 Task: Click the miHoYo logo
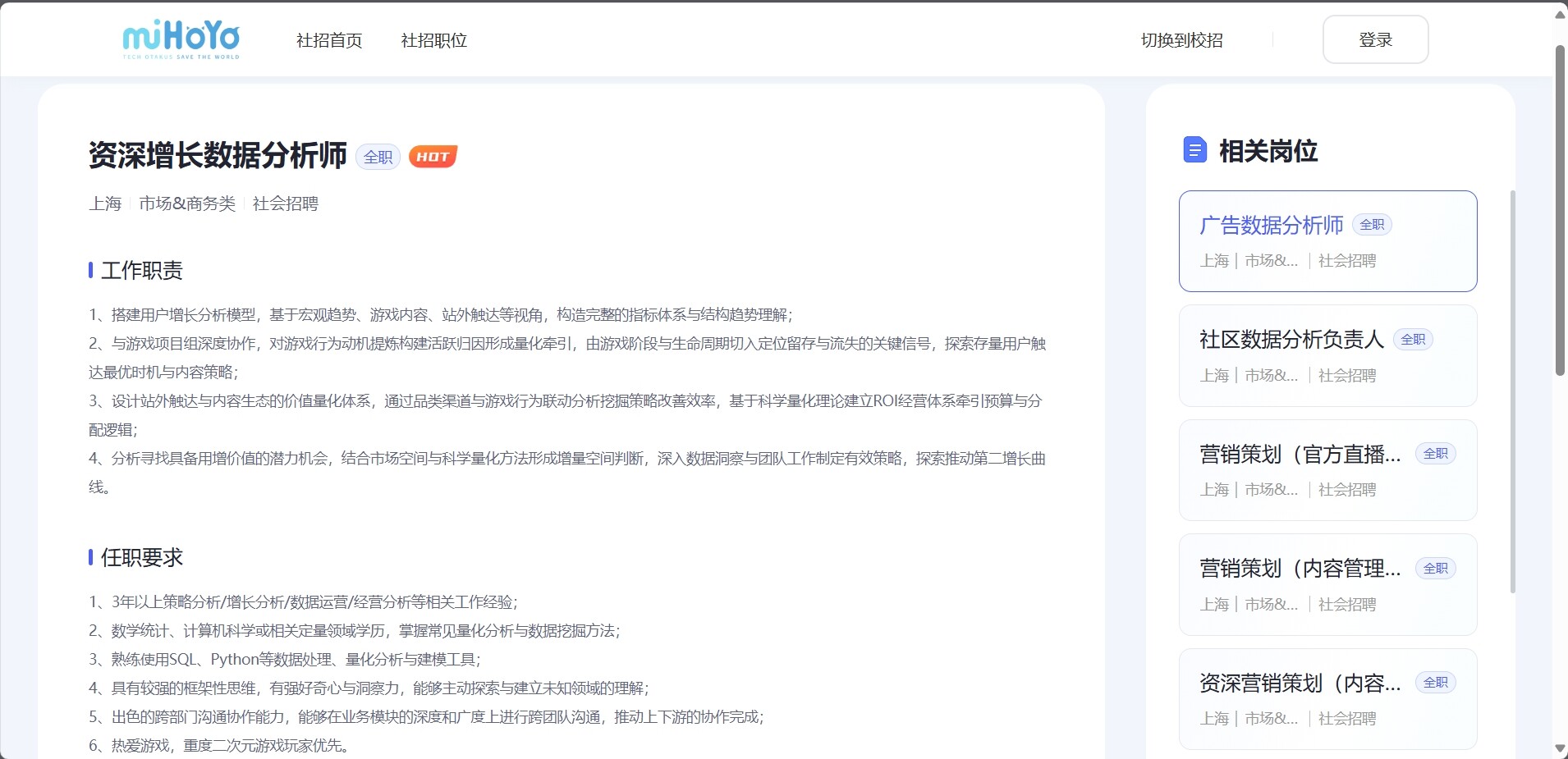181,39
